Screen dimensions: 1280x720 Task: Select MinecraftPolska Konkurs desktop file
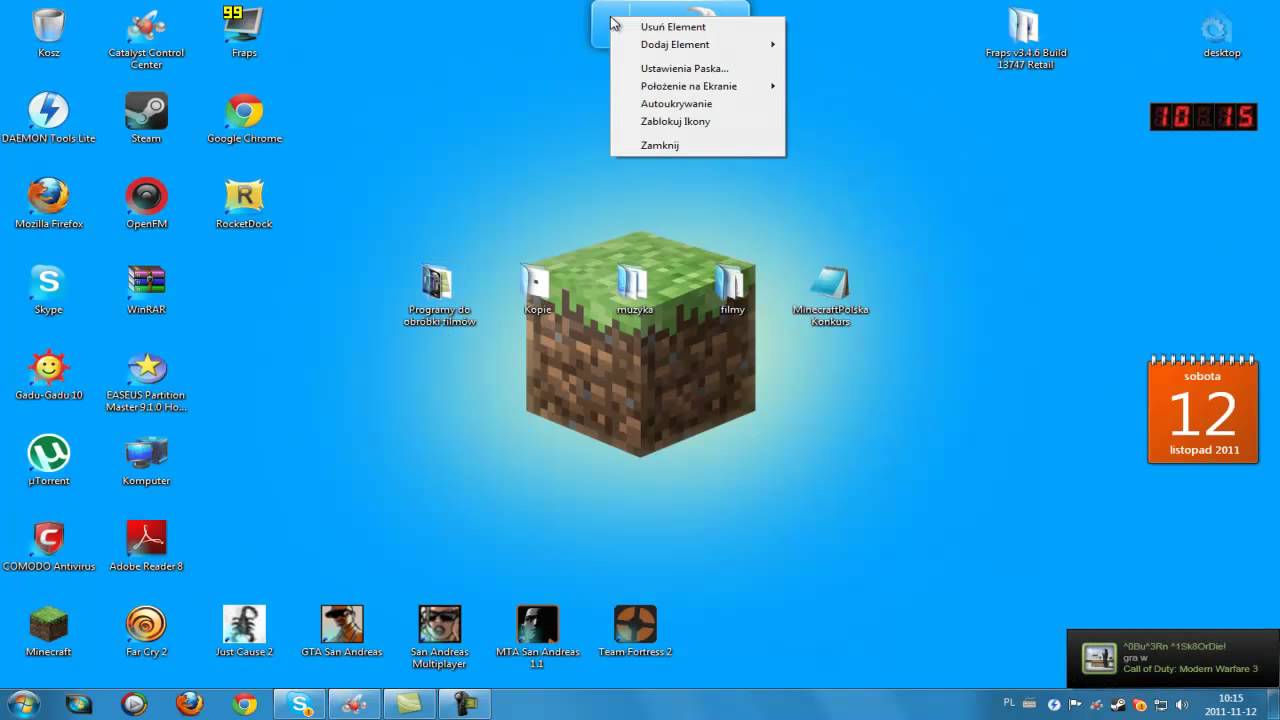[x=830, y=296]
